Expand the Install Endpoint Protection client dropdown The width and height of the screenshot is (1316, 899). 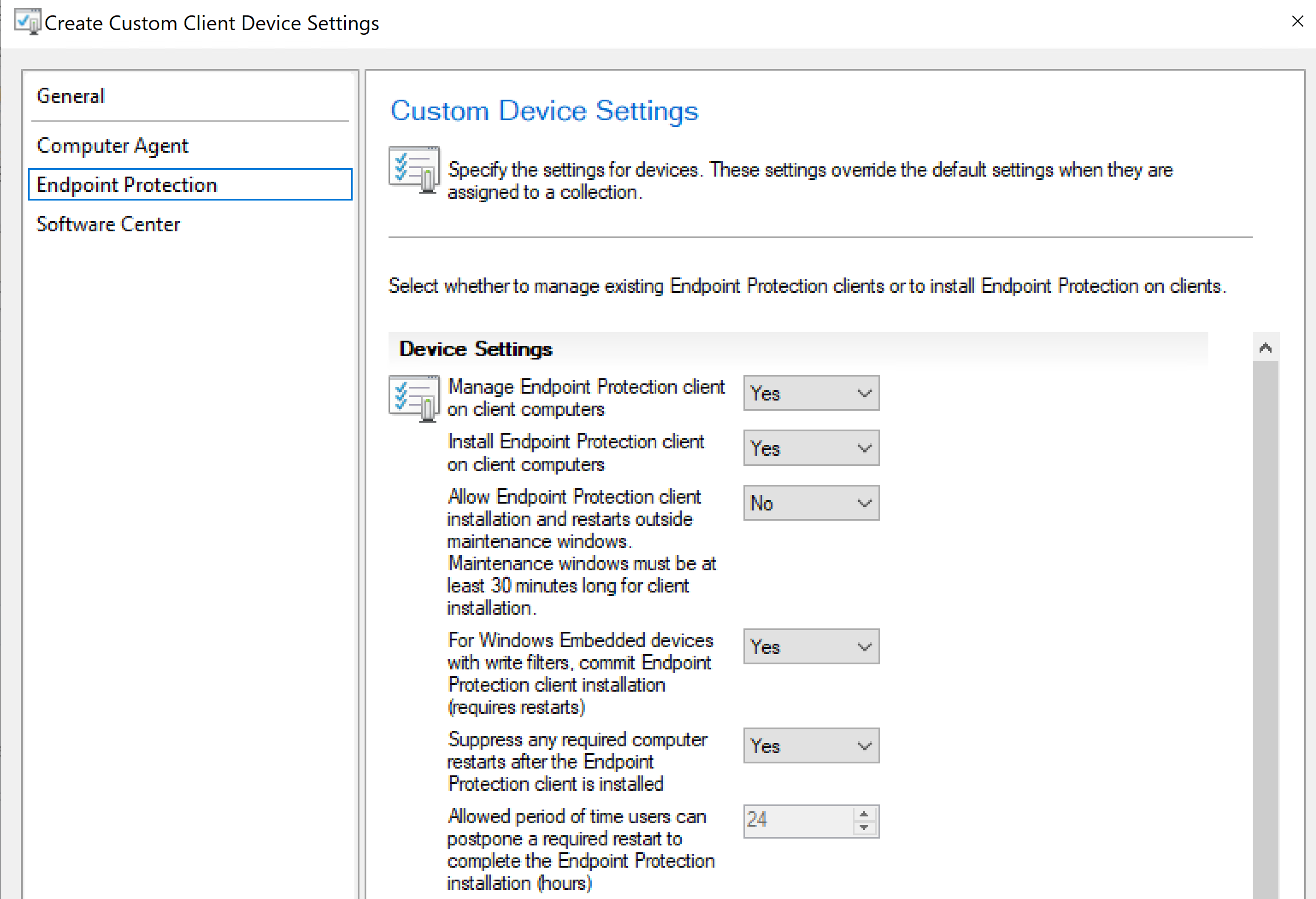click(811, 448)
